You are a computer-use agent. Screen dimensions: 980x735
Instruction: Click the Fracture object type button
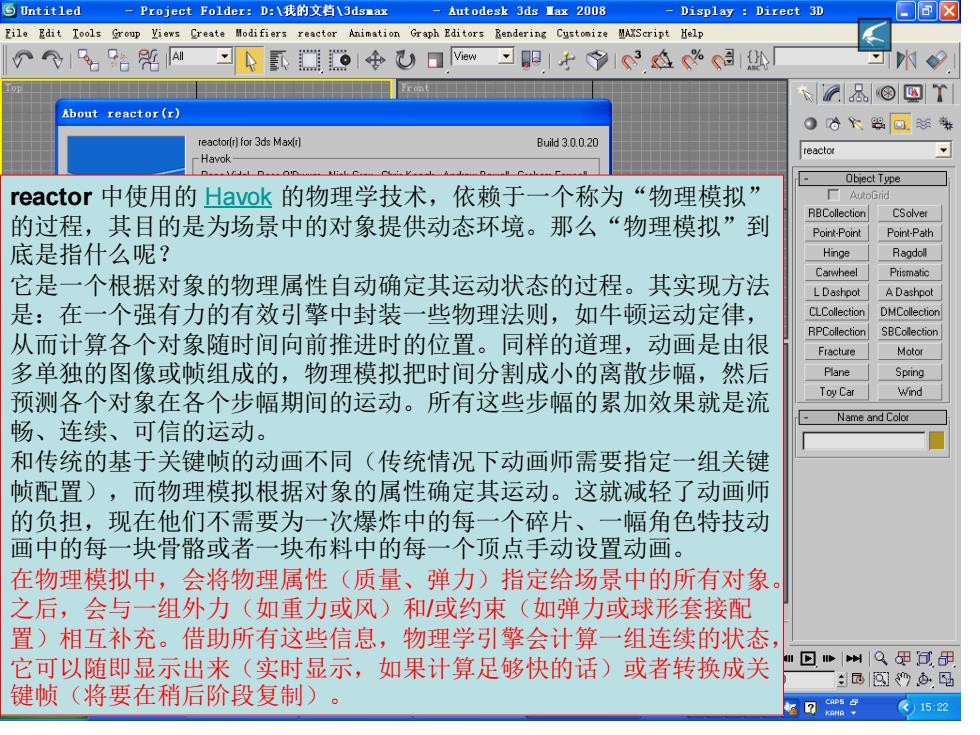coord(836,352)
